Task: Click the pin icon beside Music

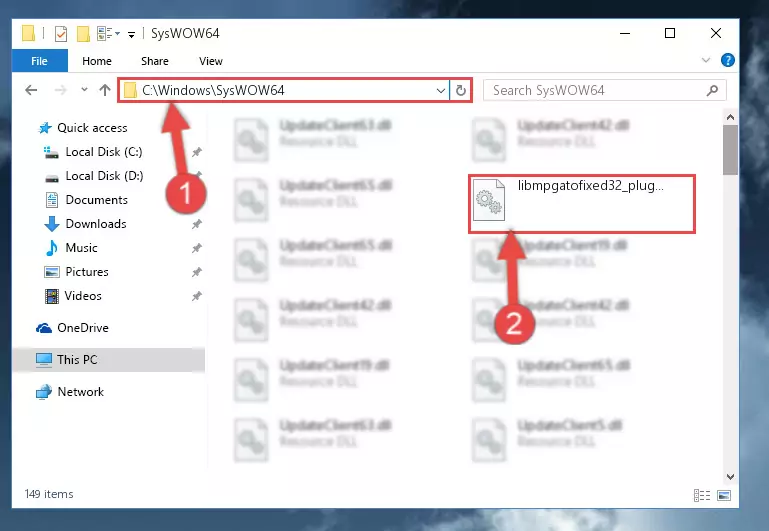Action: coord(197,249)
